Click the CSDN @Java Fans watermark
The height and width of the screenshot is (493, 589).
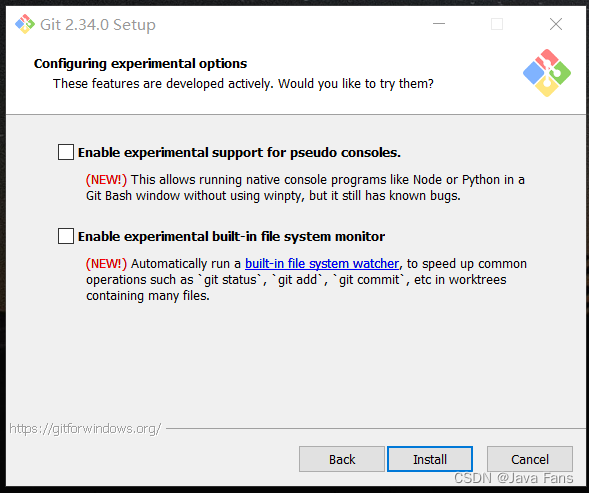tap(513, 478)
